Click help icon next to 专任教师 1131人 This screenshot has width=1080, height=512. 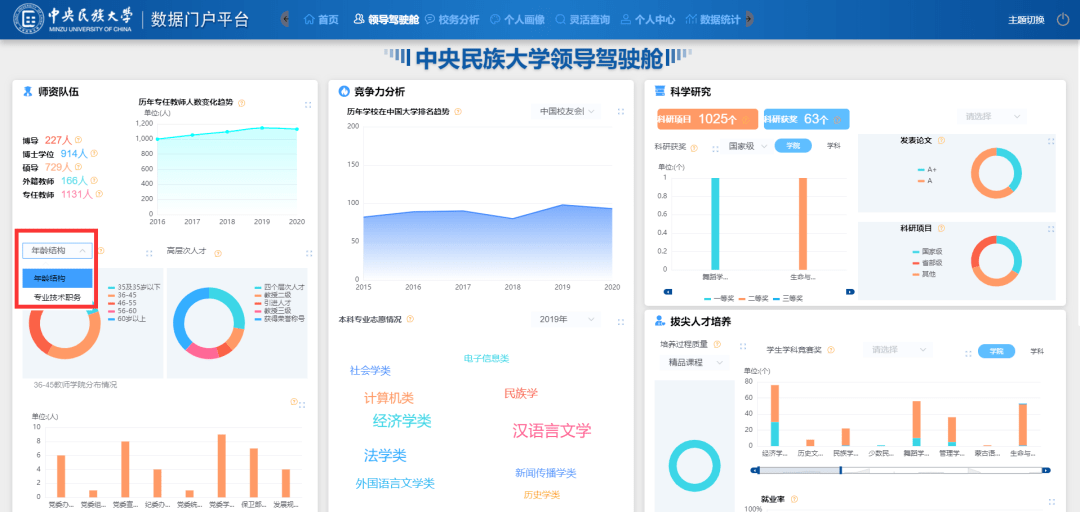[x=99, y=194]
